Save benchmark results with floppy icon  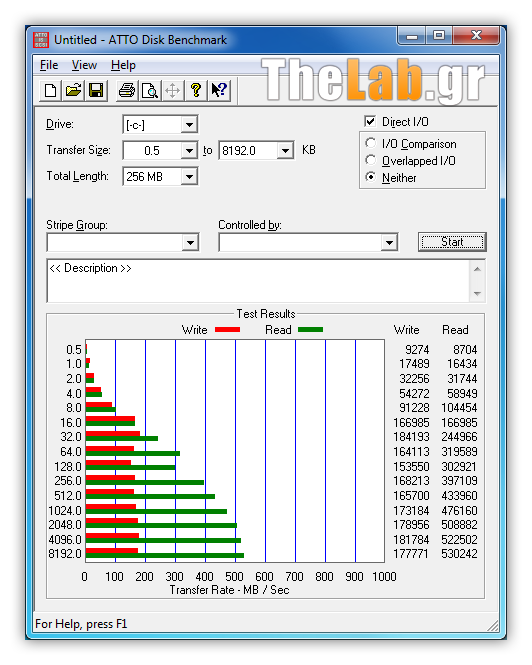click(x=96, y=90)
